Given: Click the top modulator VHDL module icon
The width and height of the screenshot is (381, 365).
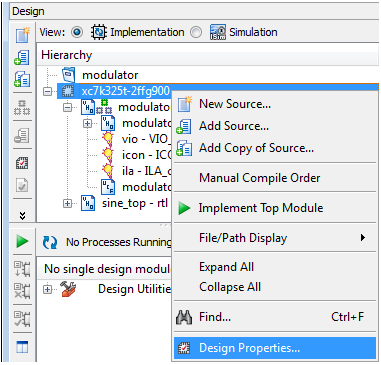Looking at the screenshot, I should click(x=88, y=107).
